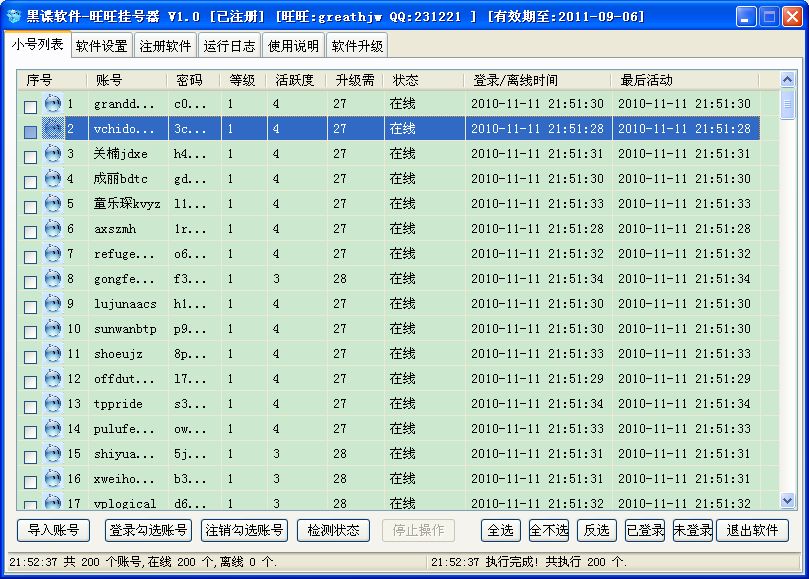
Task: Click the avatar icon for account grandd...
Action: (53, 104)
